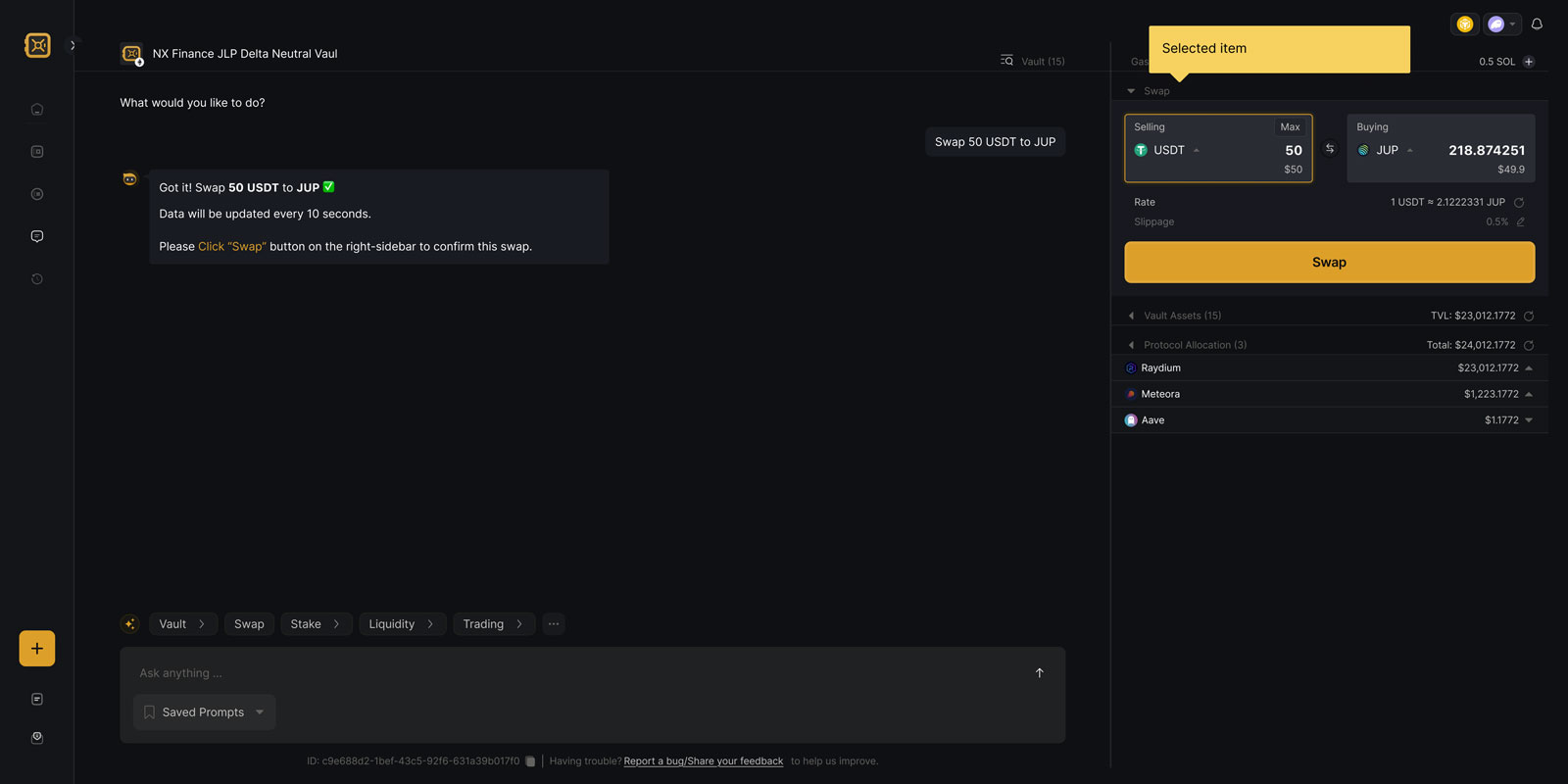Click the selling amount 50 field
The width and height of the screenshot is (1568, 784).
pyautogui.click(x=1294, y=150)
